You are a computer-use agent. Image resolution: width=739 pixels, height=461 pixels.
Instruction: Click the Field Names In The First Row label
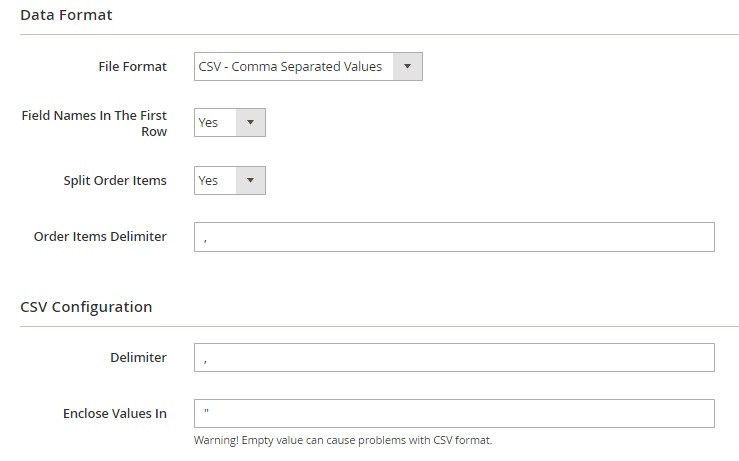coord(94,123)
